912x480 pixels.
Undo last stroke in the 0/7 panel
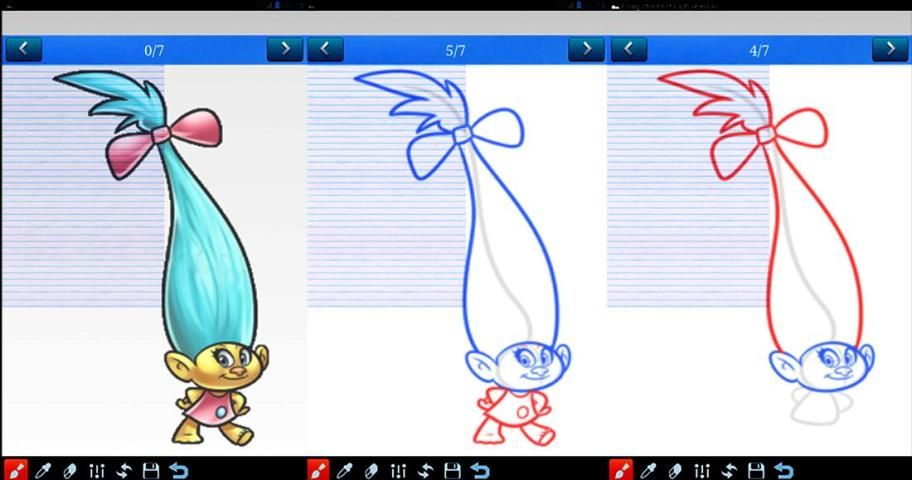178,469
